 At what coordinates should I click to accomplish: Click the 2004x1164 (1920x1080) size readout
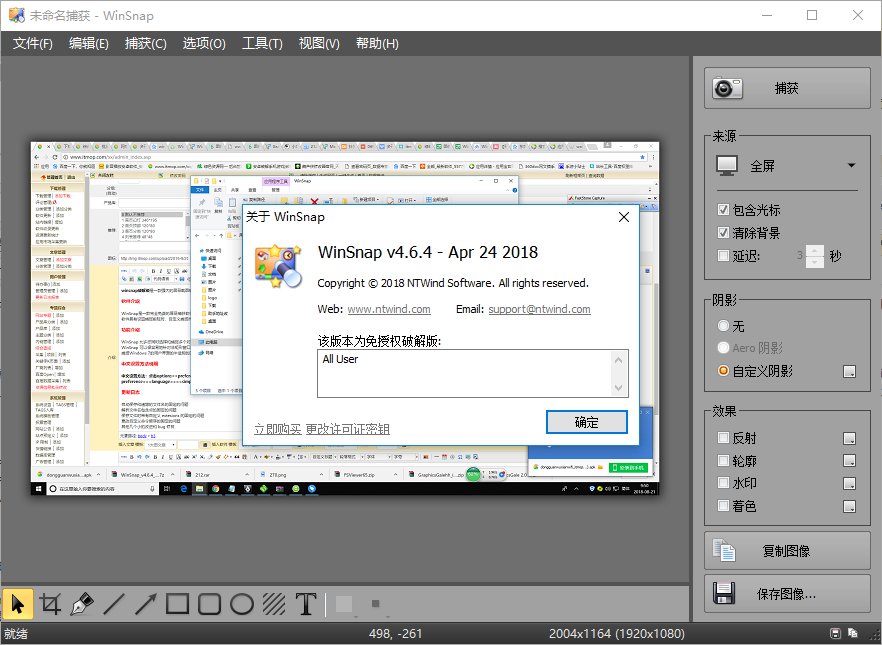coord(616,634)
